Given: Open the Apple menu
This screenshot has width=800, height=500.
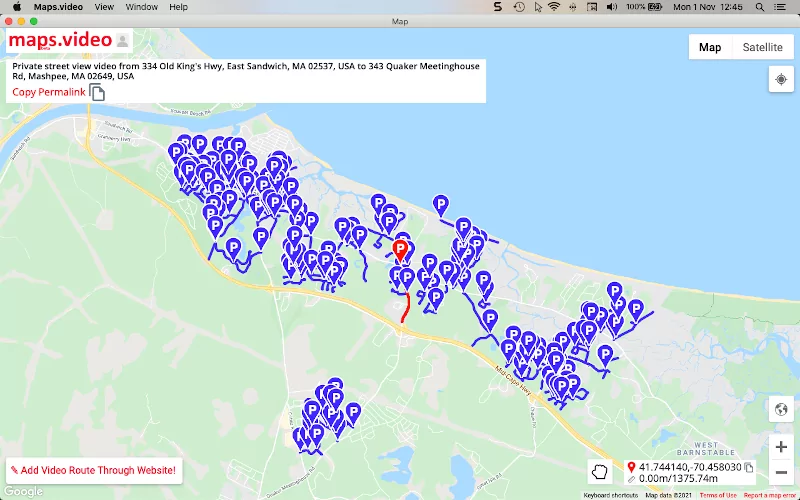Looking at the screenshot, I should 16,7.
